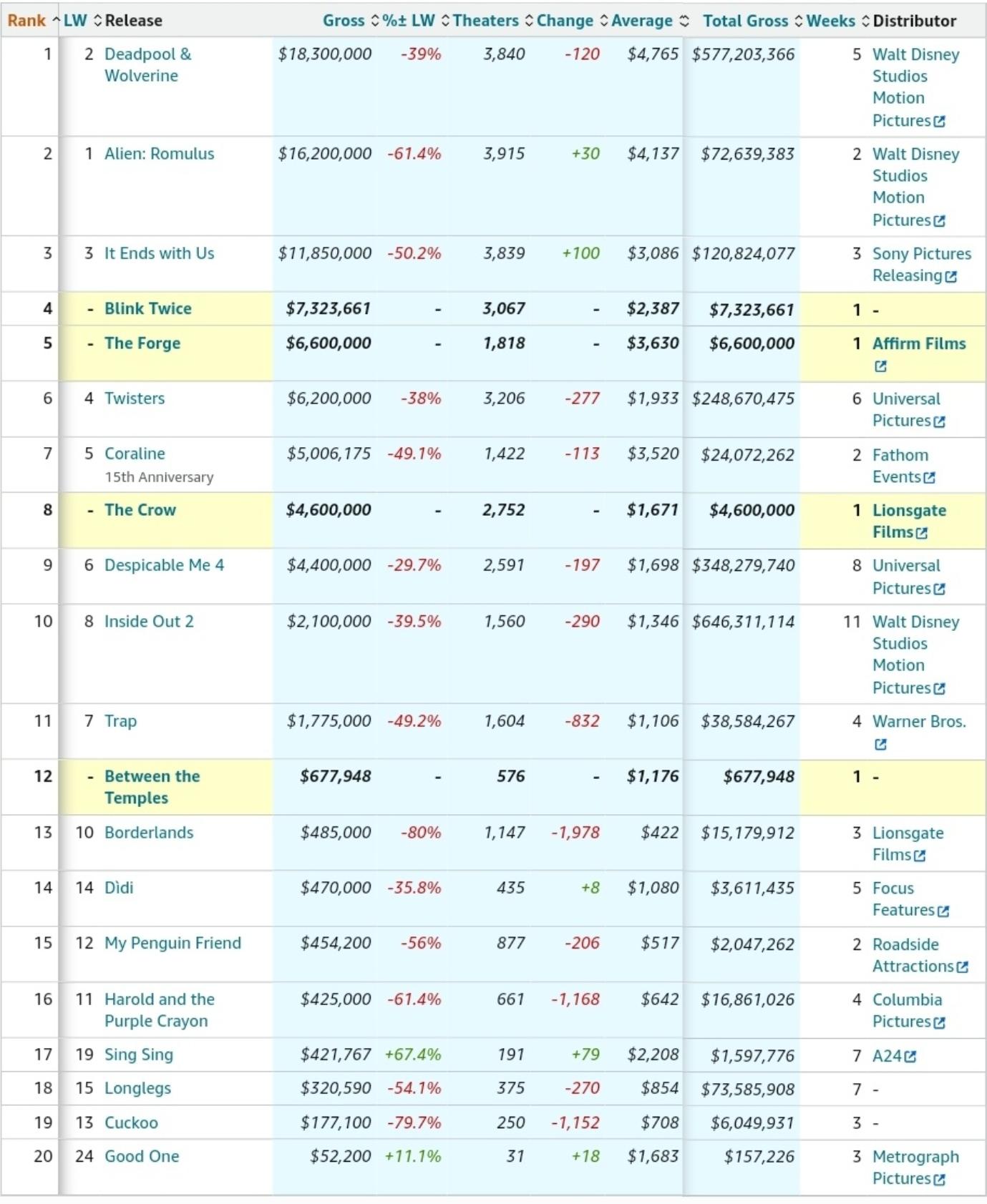The image size is (987, 1204).
Task: Sort by the Release column header
Action: tap(133, 20)
